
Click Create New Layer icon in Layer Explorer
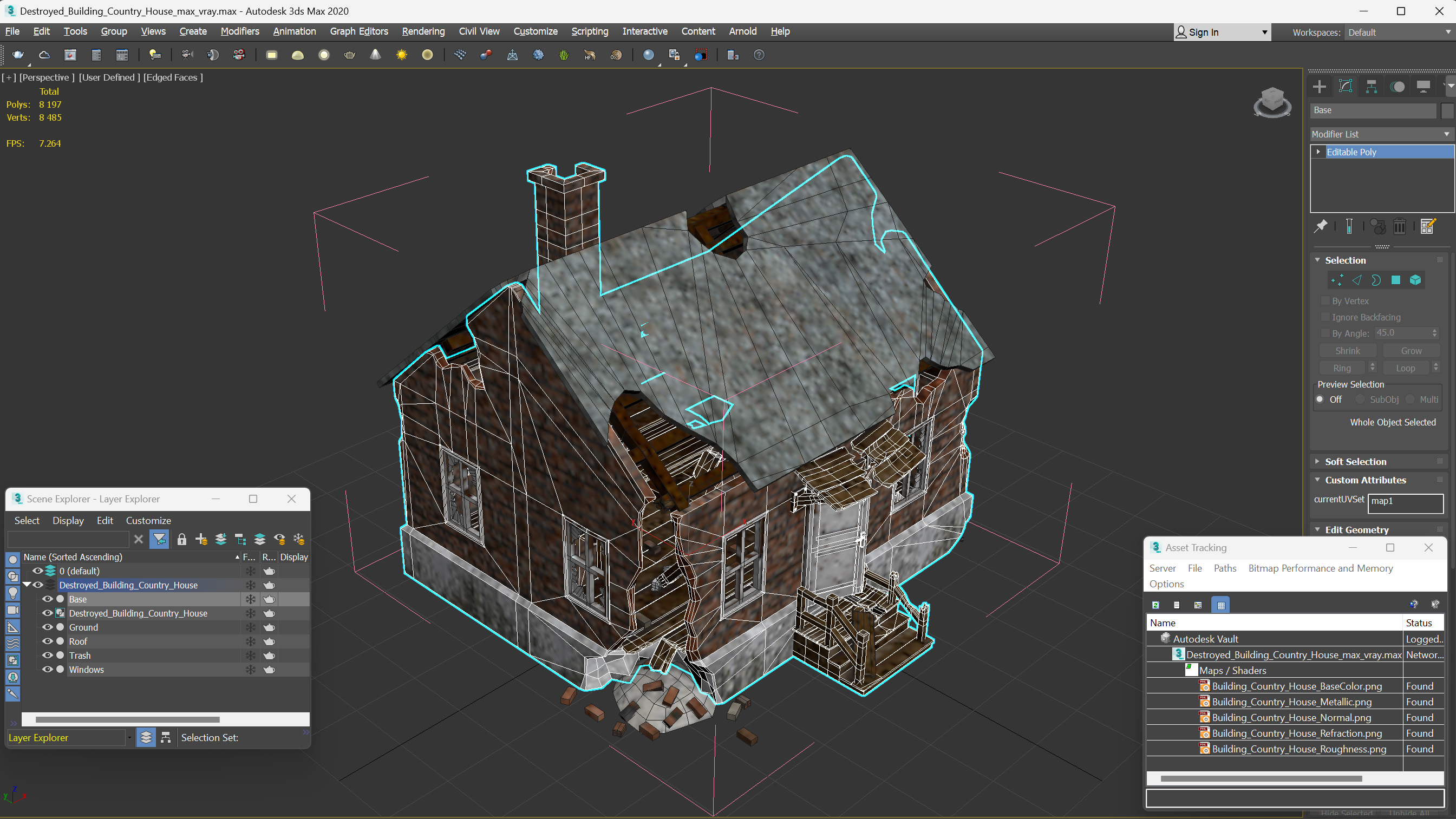click(x=201, y=539)
